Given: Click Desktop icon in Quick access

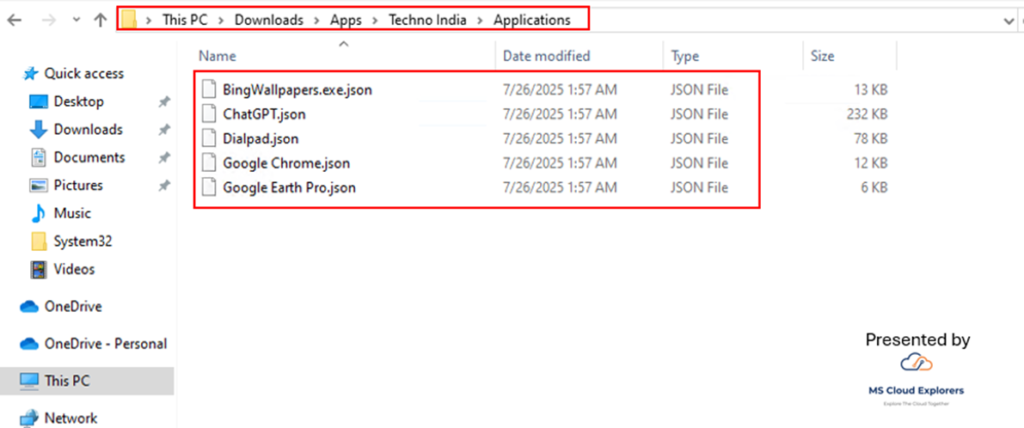Looking at the screenshot, I should point(39,102).
